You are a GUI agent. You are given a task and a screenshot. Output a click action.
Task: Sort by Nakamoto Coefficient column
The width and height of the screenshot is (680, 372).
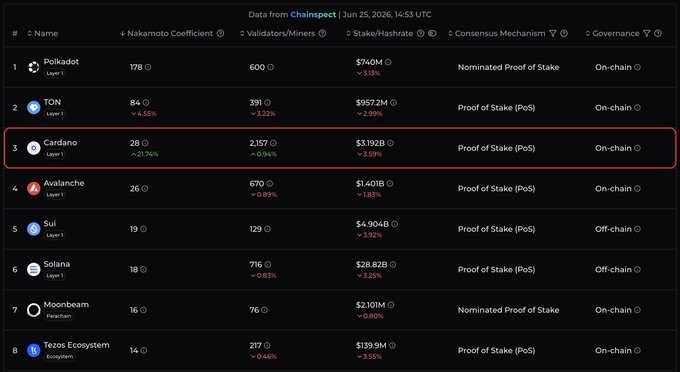pyautogui.click(x=167, y=33)
